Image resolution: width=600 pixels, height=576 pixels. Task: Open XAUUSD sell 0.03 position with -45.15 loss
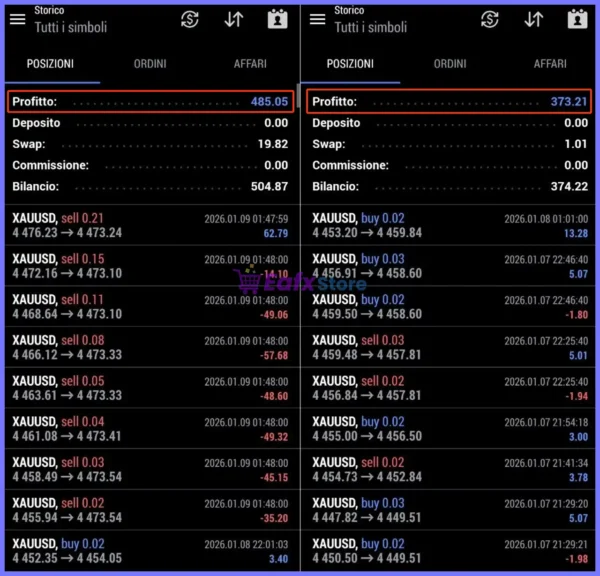152,469
